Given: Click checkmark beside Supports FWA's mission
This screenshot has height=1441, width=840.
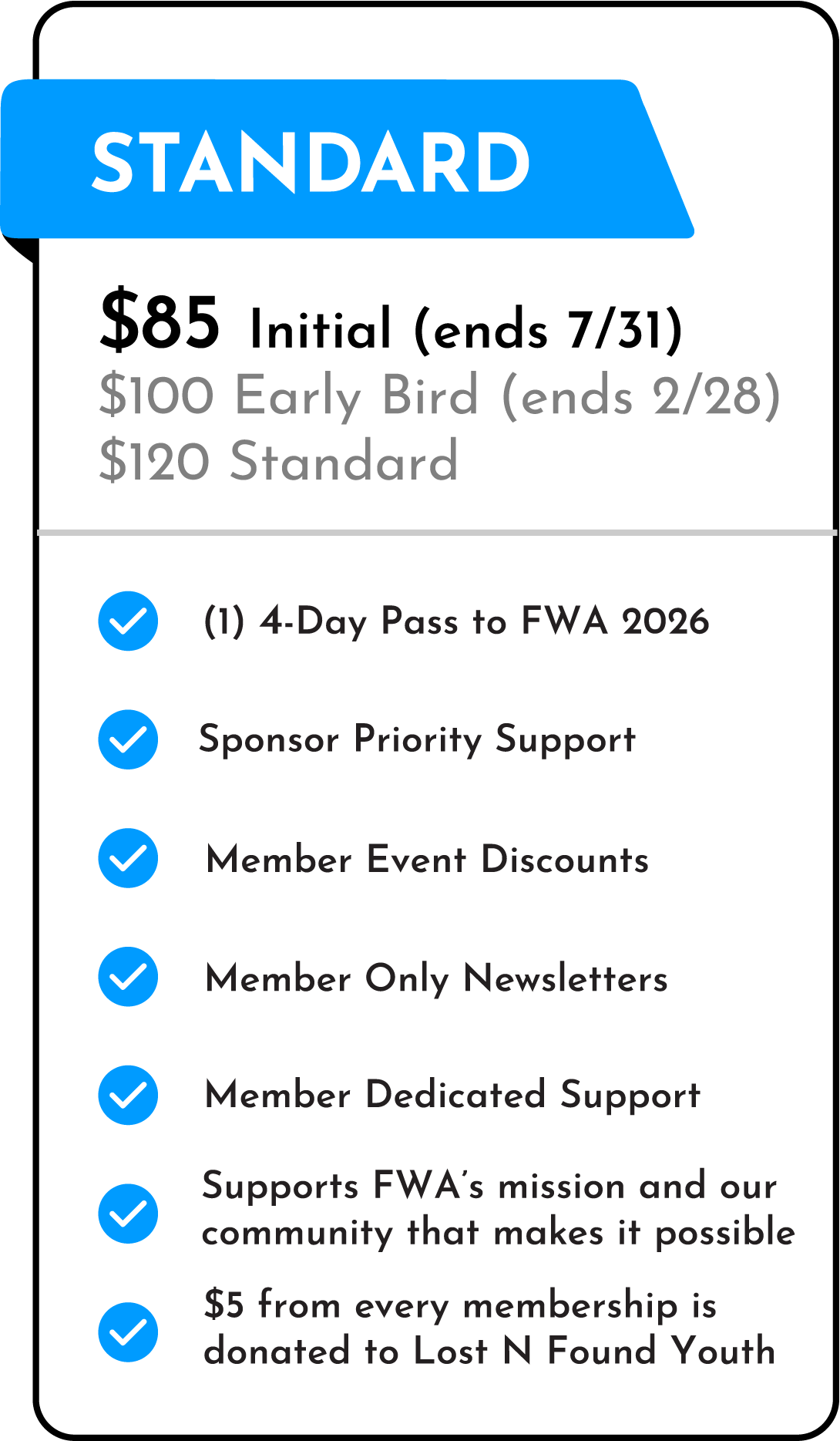Looking at the screenshot, I should [128, 1214].
